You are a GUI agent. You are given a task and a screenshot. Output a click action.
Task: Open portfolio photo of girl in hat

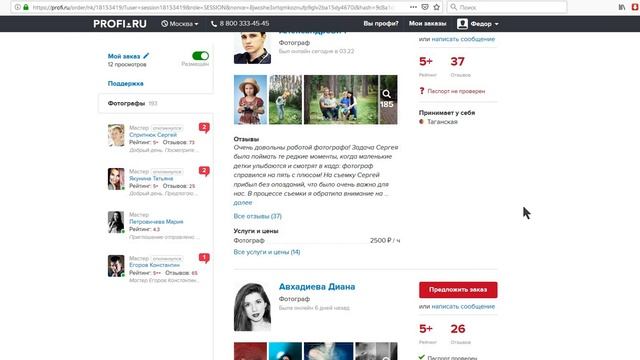(x=250, y=100)
